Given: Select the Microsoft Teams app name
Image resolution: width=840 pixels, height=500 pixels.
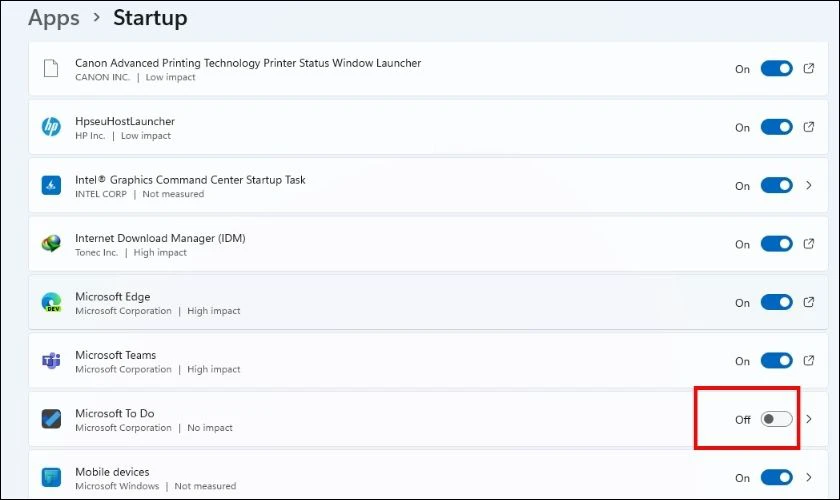Looking at the screenshot, I should click(x=115, y=355).
